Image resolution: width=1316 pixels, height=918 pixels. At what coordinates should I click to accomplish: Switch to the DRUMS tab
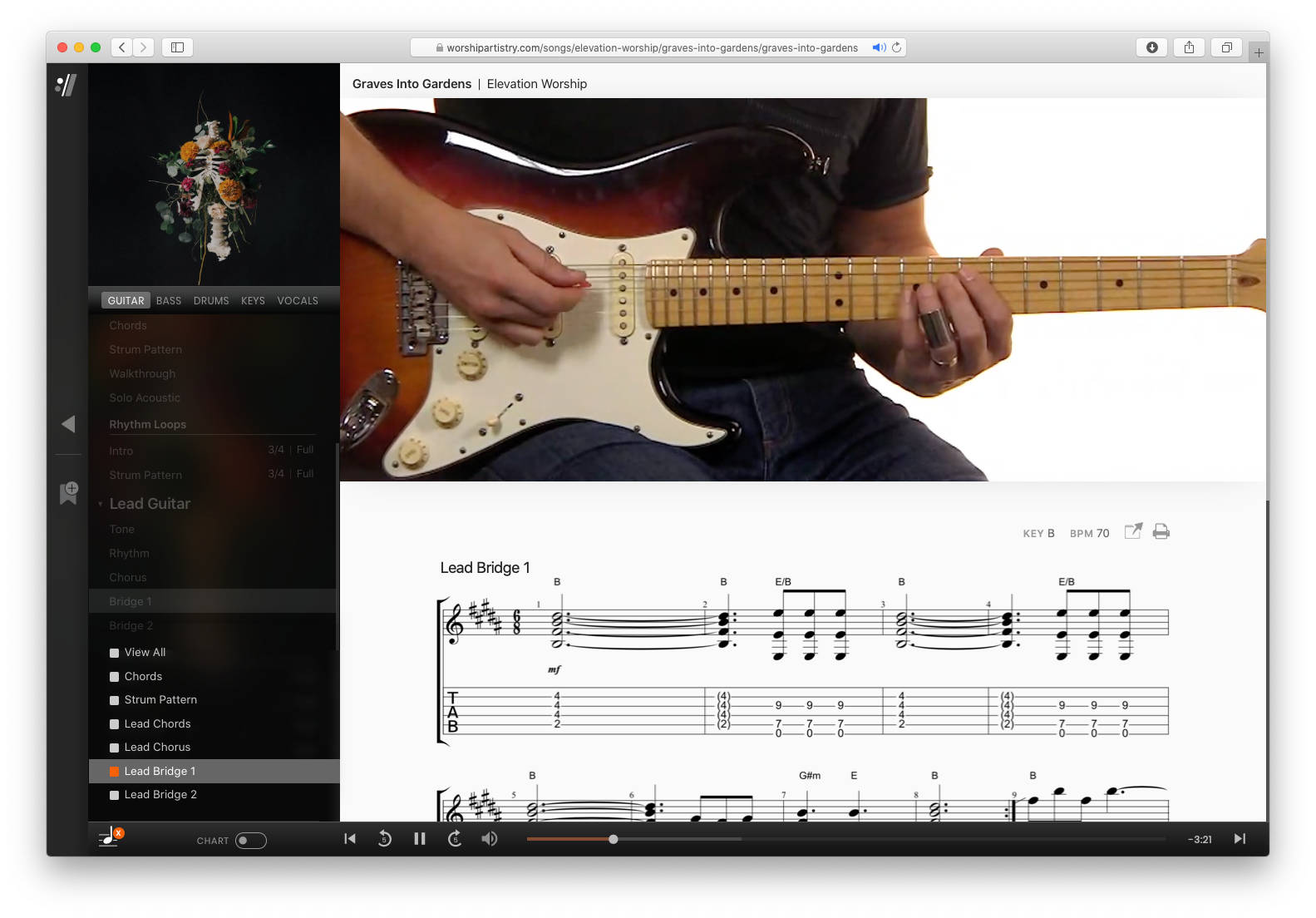[x=211, y=301]
